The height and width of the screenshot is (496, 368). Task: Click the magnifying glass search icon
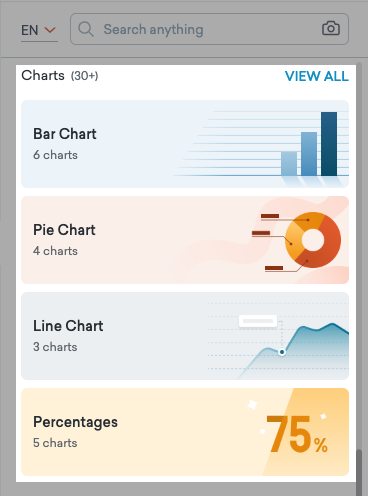click(x=86, y=29)
